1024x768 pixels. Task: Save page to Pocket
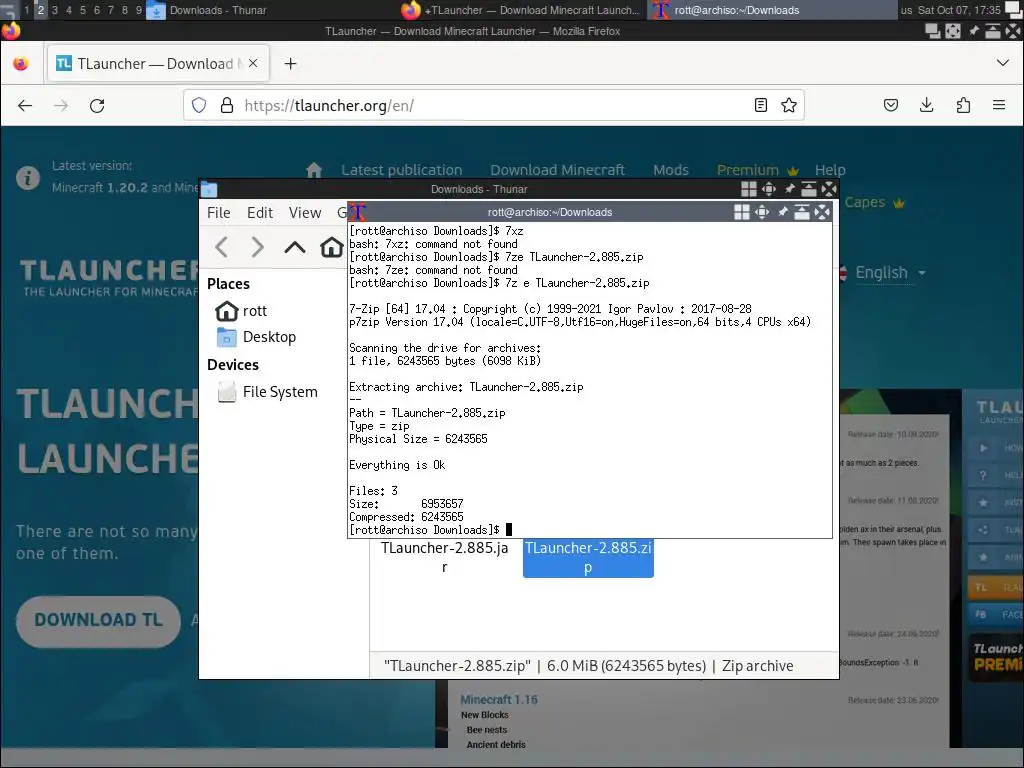891,105
